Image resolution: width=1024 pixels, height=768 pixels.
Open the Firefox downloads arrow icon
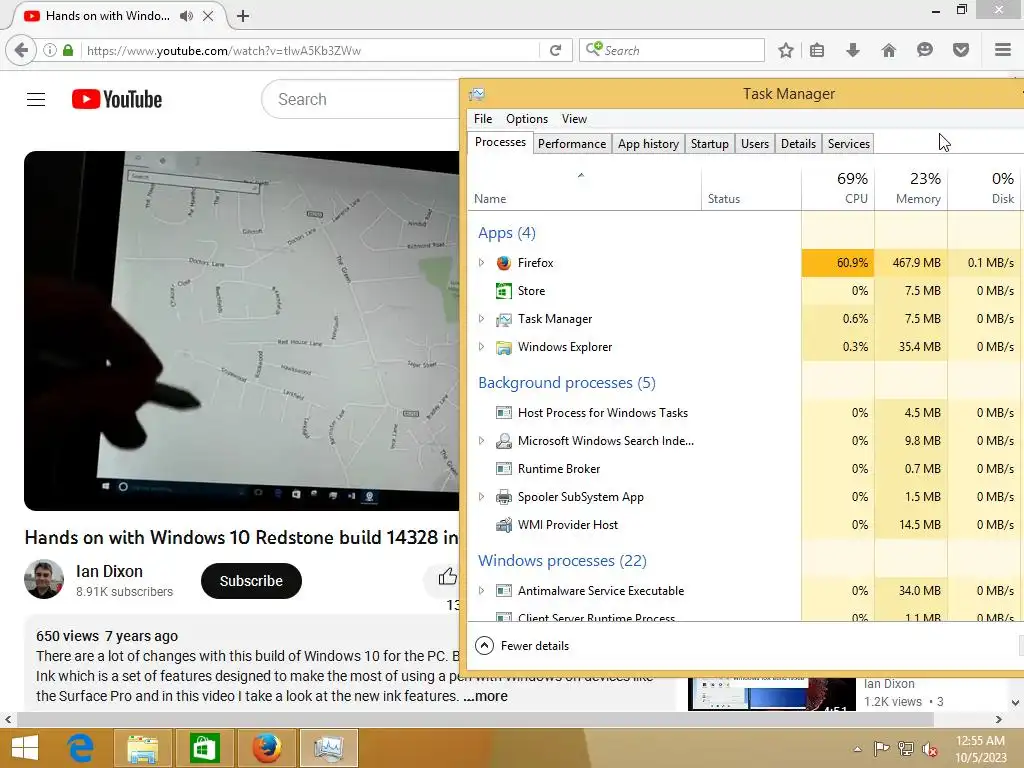pyautogui.click(x=853, y=50)
